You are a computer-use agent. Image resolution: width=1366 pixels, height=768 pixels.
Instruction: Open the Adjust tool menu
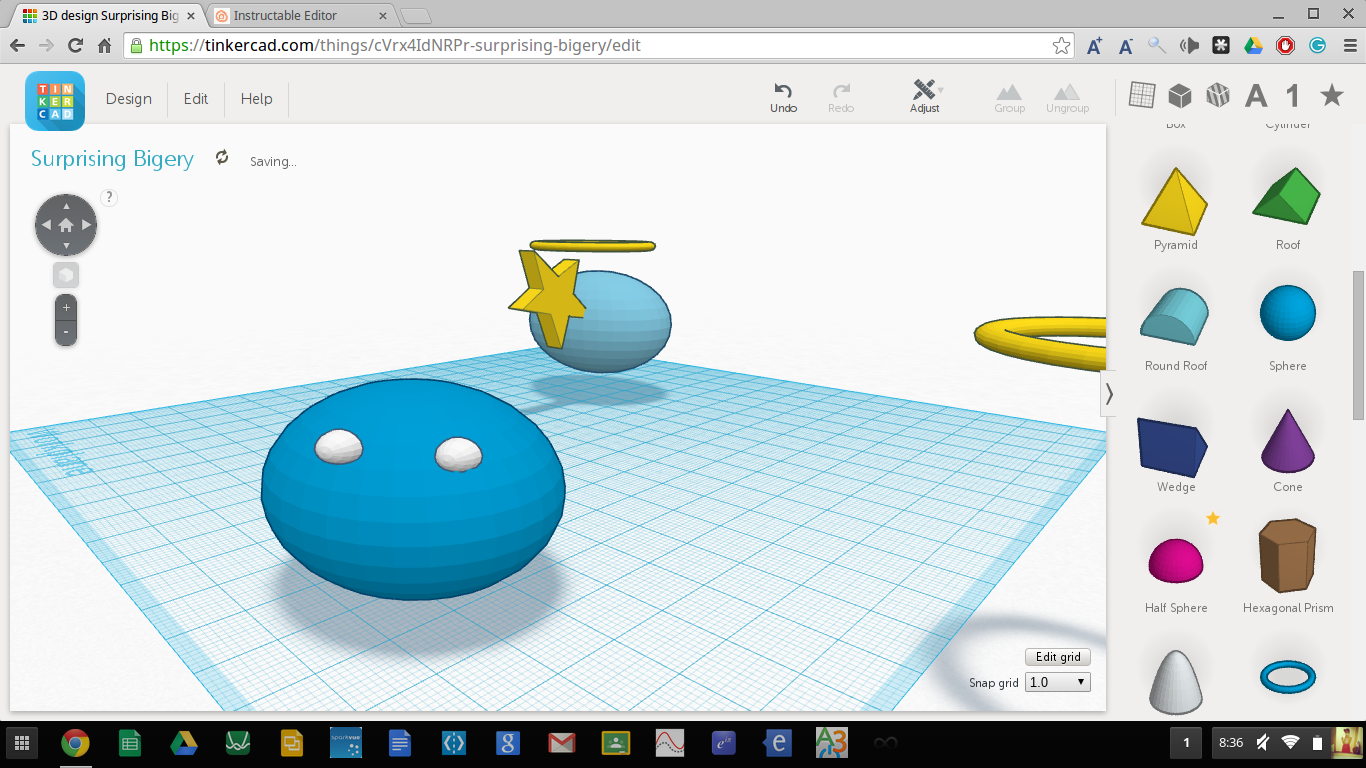coord(925,97)
